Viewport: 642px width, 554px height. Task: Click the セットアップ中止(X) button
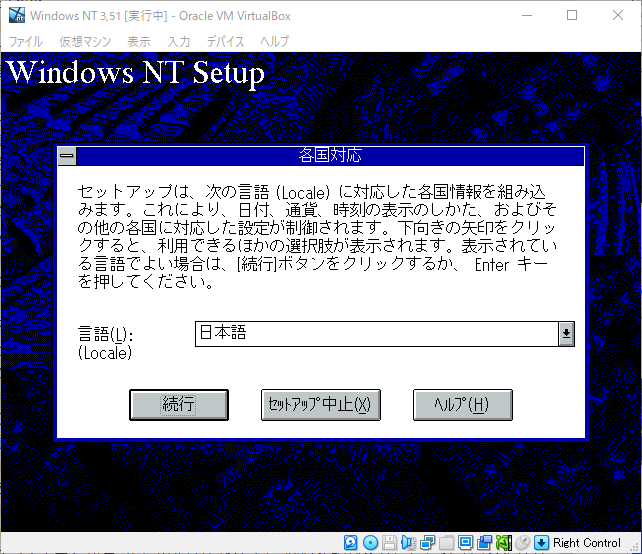click(x=321, y=405)
